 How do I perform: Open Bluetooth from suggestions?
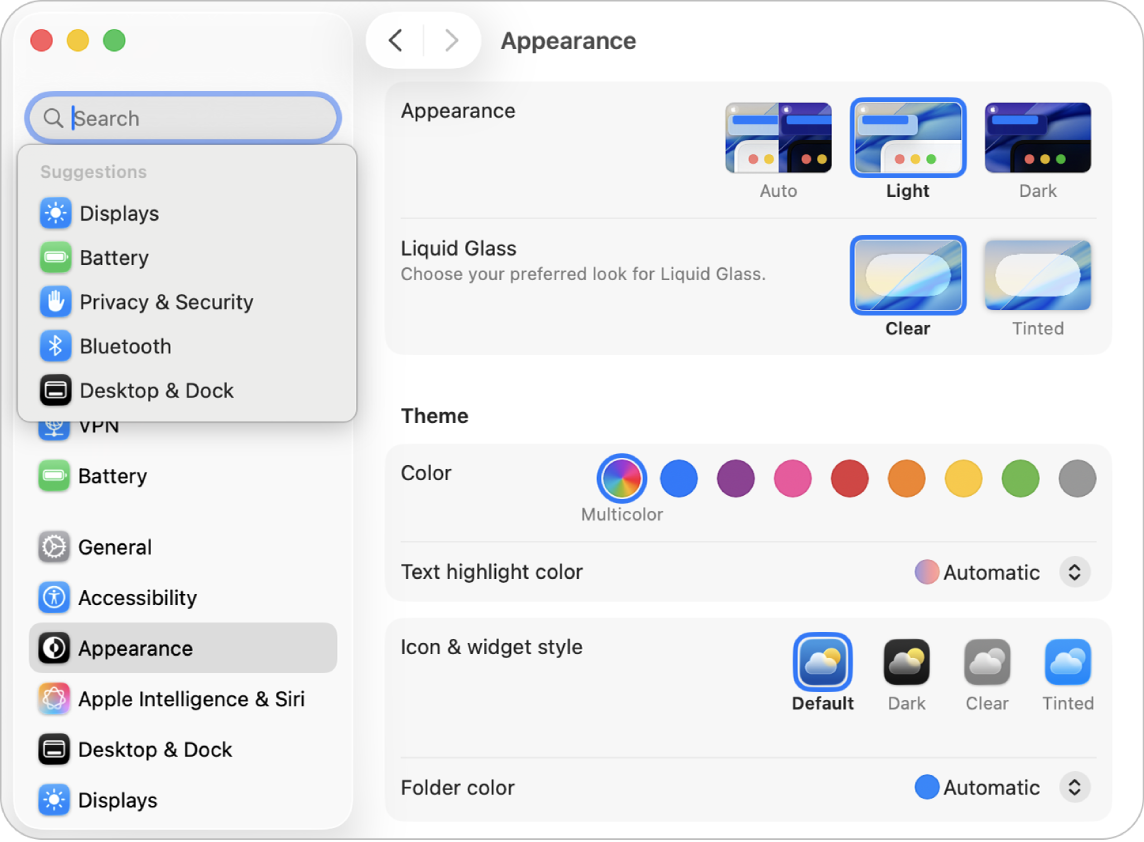click(x=123, y=346)
